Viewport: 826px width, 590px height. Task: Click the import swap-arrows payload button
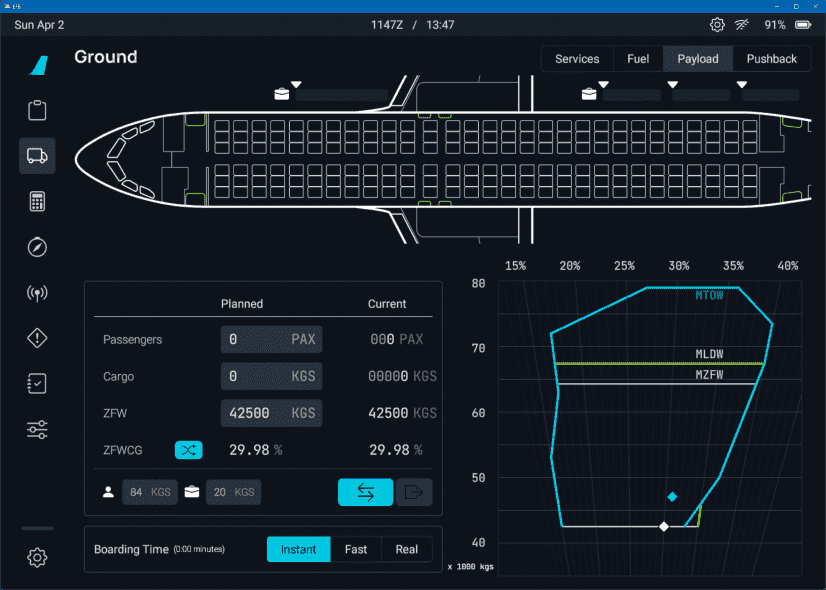click(x=365, y=492)
